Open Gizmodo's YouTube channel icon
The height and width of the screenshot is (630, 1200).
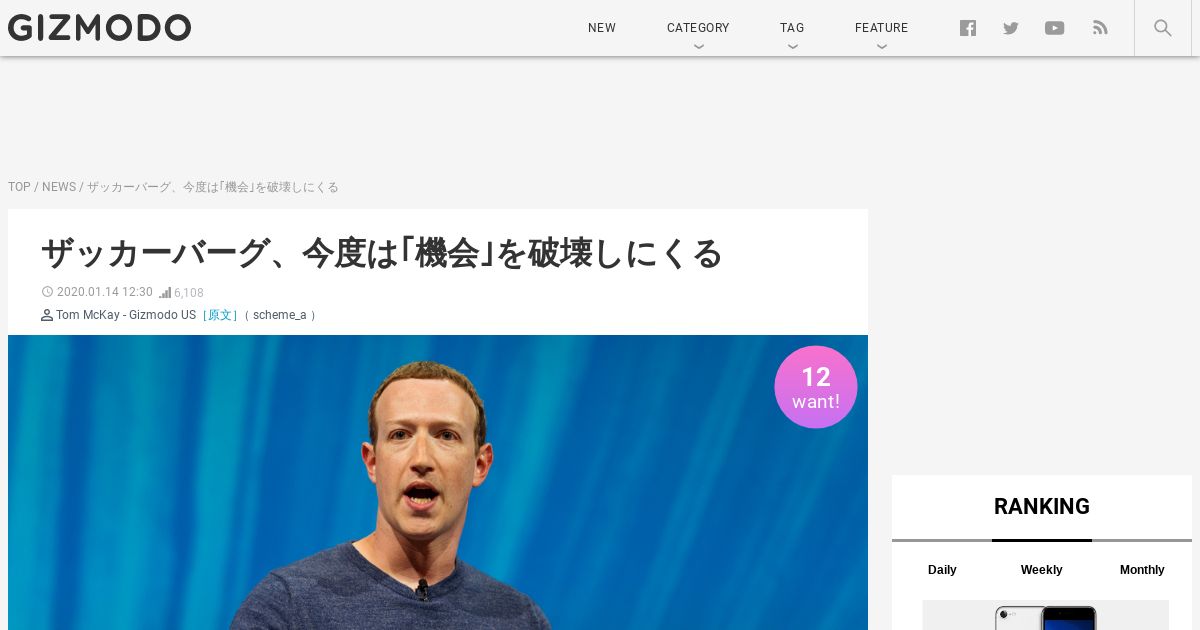pyautogui.click(x=1054, y=28)
